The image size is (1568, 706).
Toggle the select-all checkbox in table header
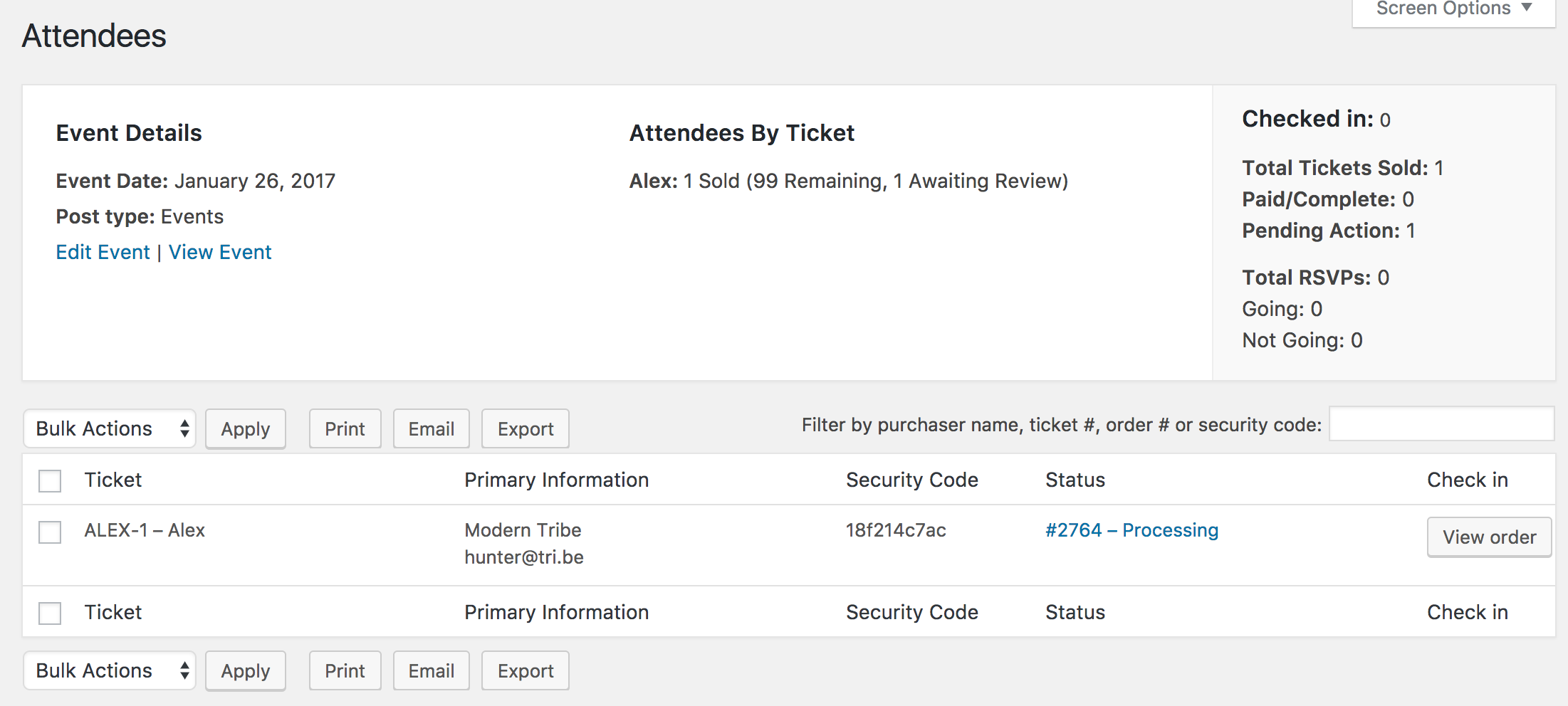[50, 480]
